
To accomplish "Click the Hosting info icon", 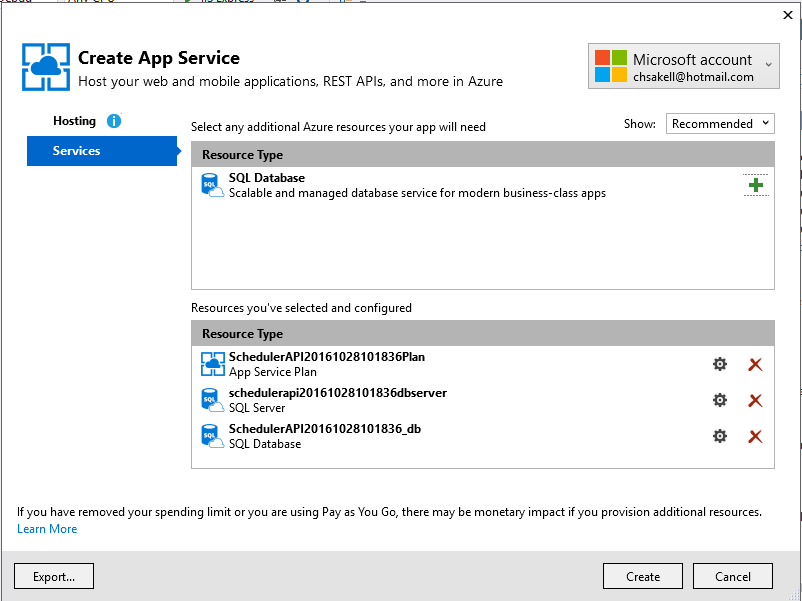I will click(x=113, y=121).
